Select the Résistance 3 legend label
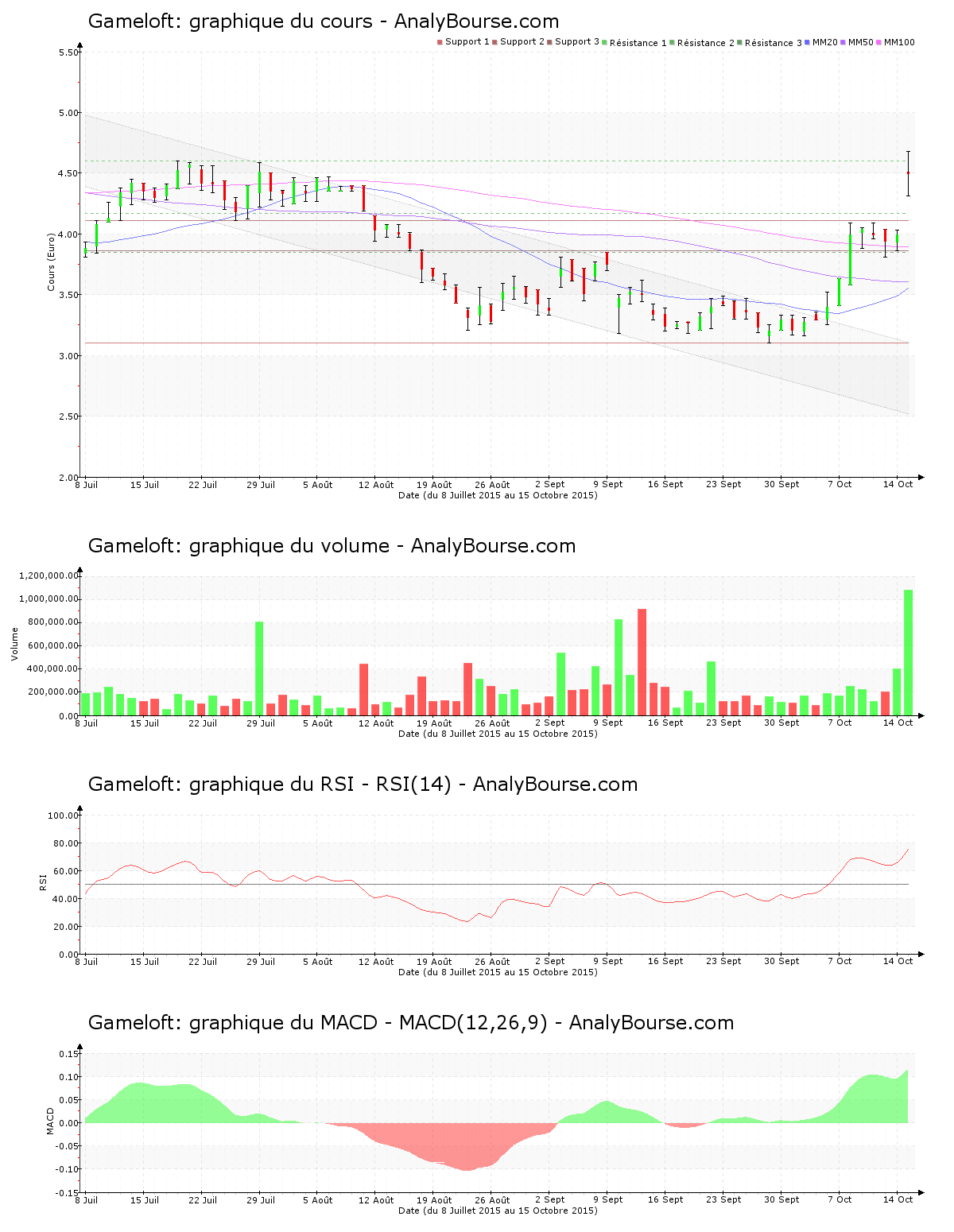This screenshot has height=1232, width=954. [x=774, y=43]
